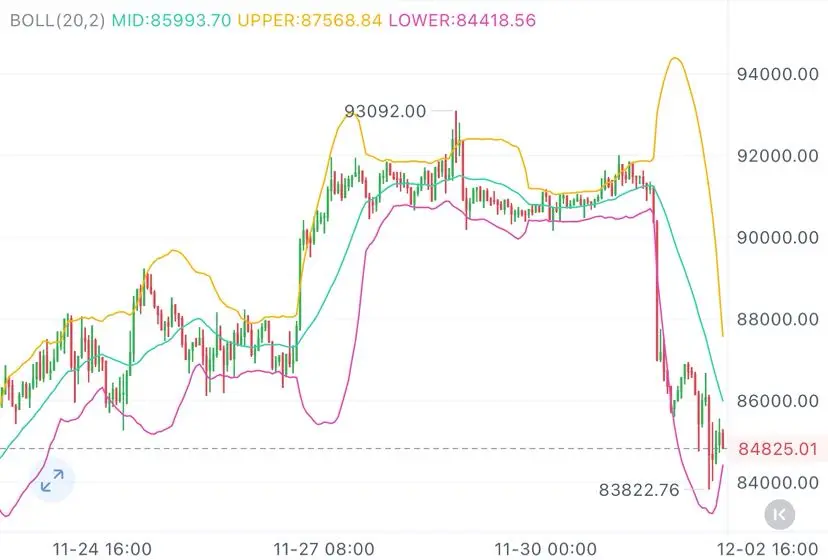Select the MID:85993.70 value
Viewport: 828px width, 560px height.
coord(171,20)
